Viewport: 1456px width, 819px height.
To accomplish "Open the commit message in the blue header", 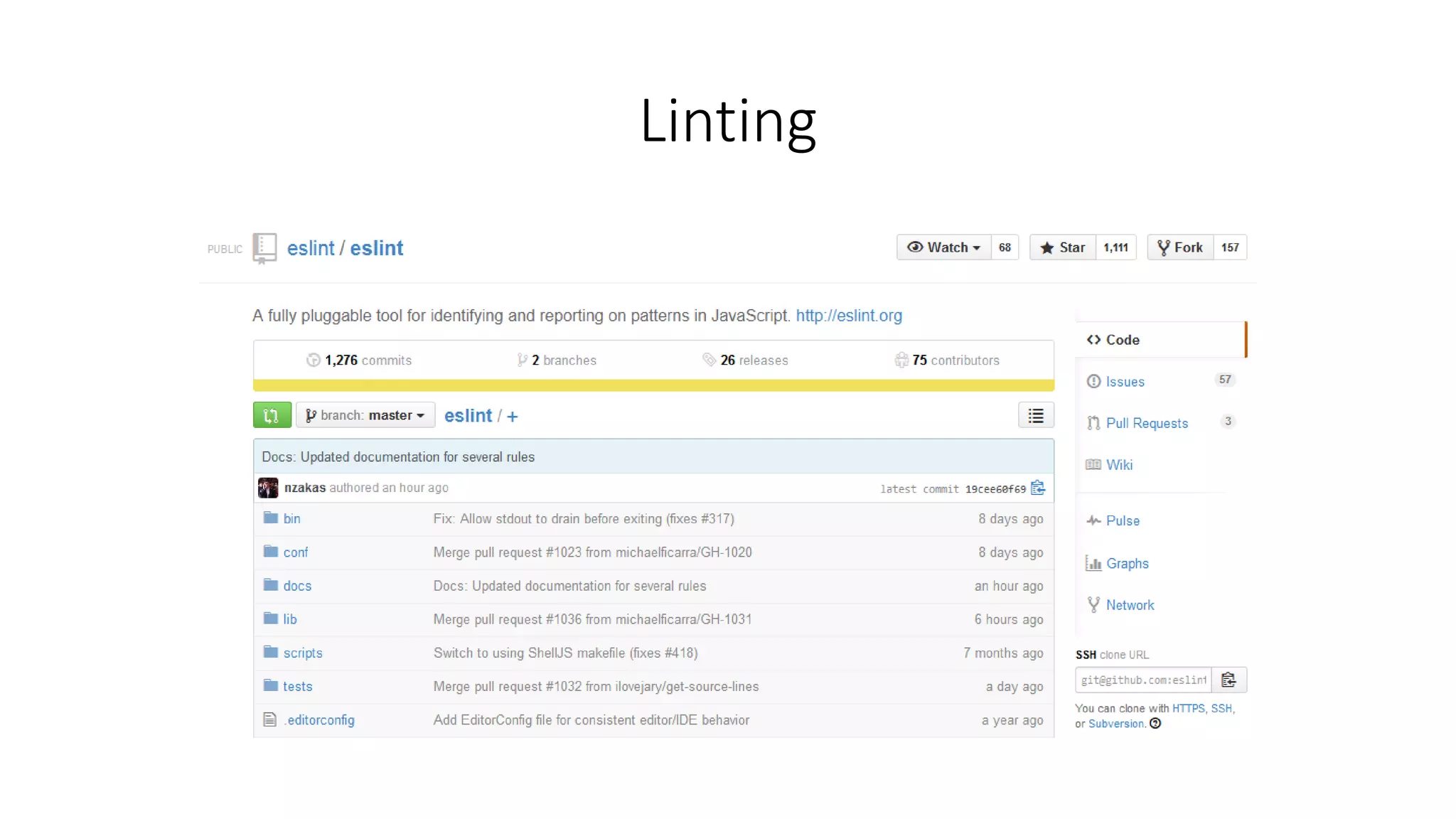I will 398,457.
